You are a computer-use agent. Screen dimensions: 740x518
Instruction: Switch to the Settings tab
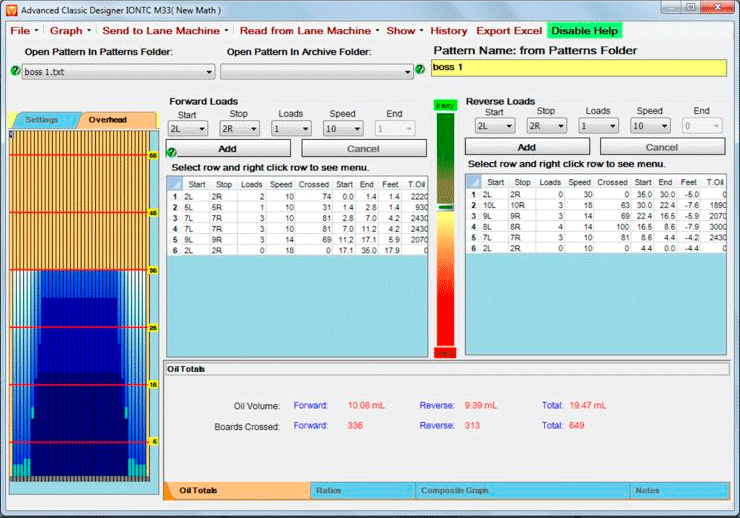(42, 119)
